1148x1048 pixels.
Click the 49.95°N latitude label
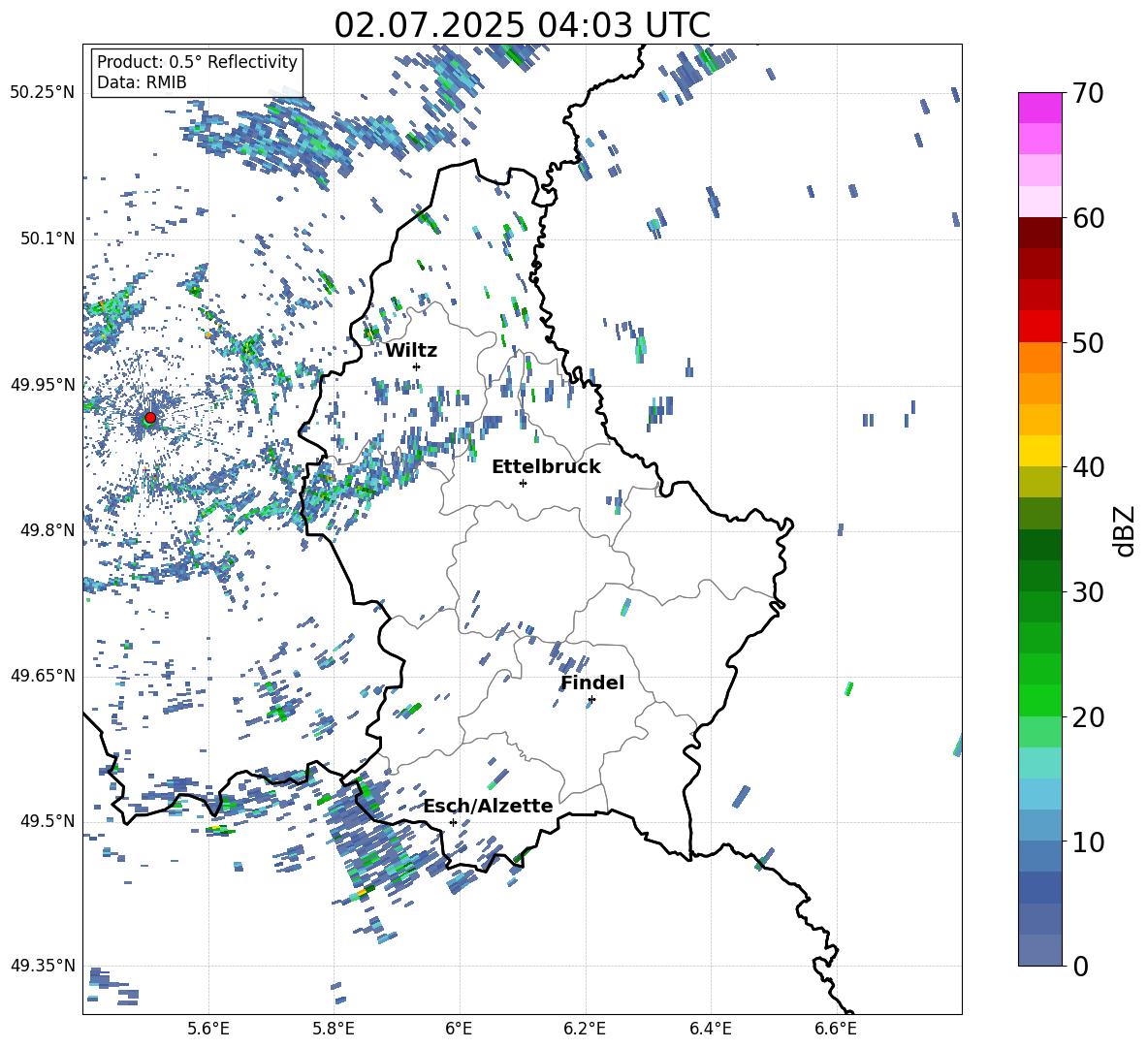click(x=43, y=384)
